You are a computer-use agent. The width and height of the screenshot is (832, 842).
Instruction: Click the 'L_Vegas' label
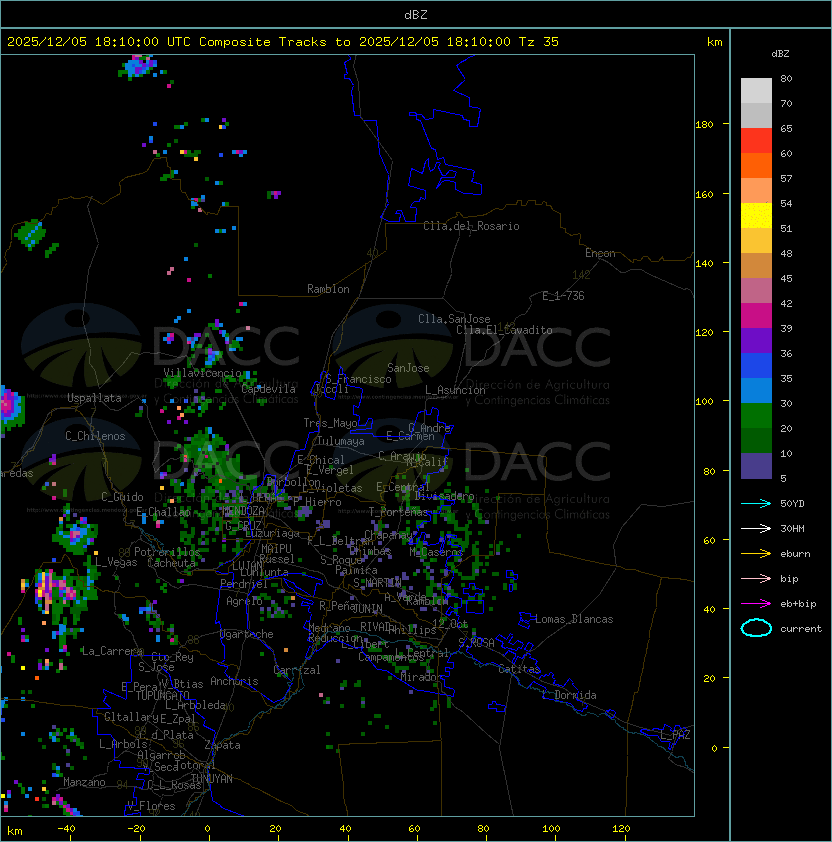click(116, 563)
